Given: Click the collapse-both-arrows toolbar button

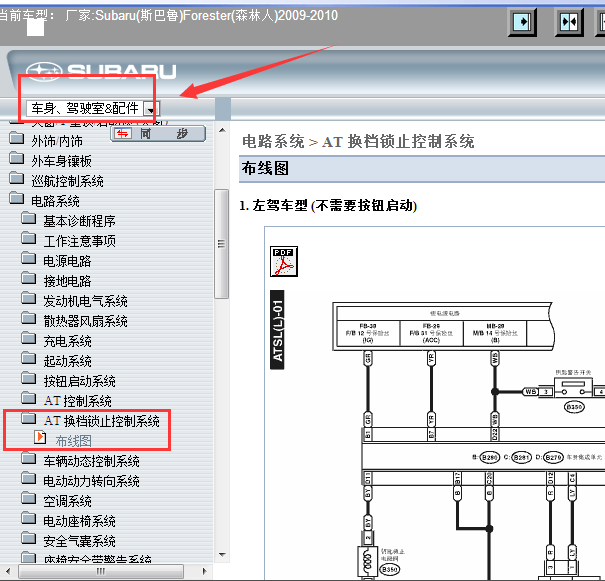Looking at the screenshot, I should coord(569,22).
